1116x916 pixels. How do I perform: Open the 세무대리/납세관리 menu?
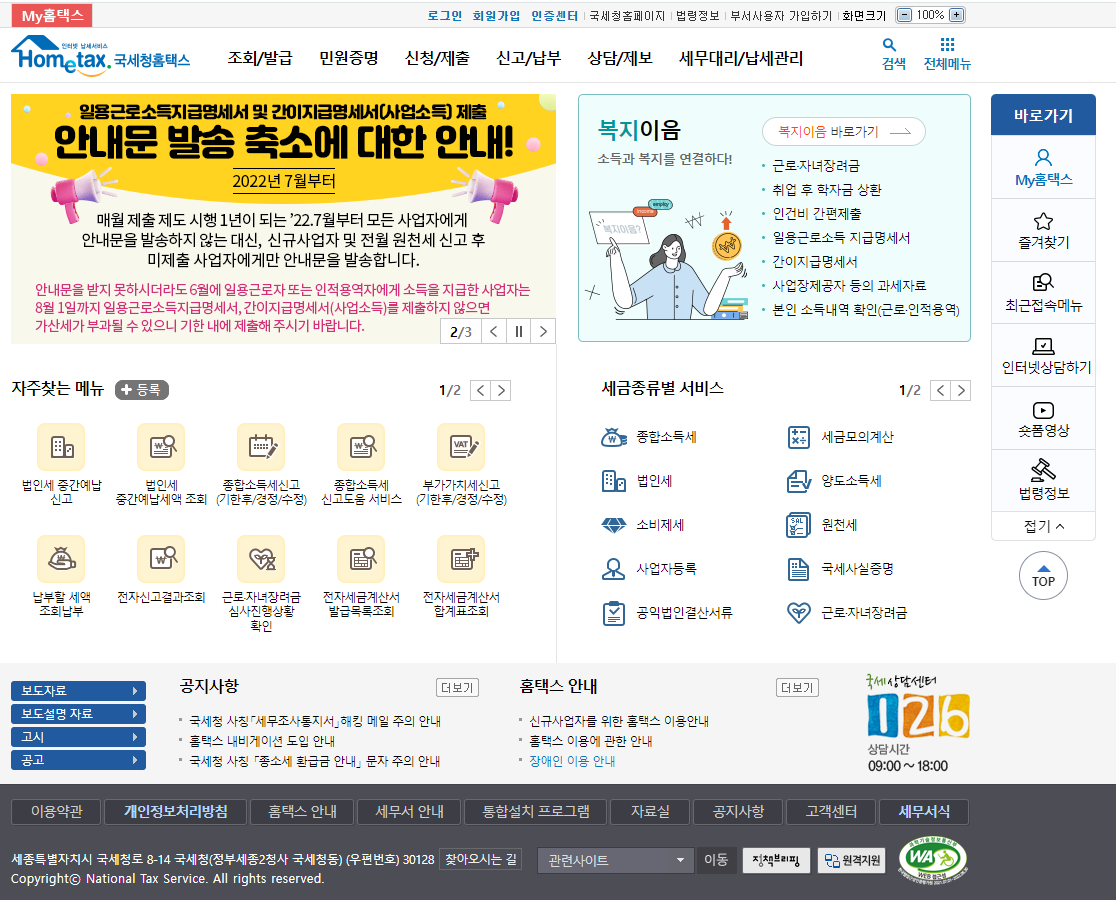click(740, 58)
